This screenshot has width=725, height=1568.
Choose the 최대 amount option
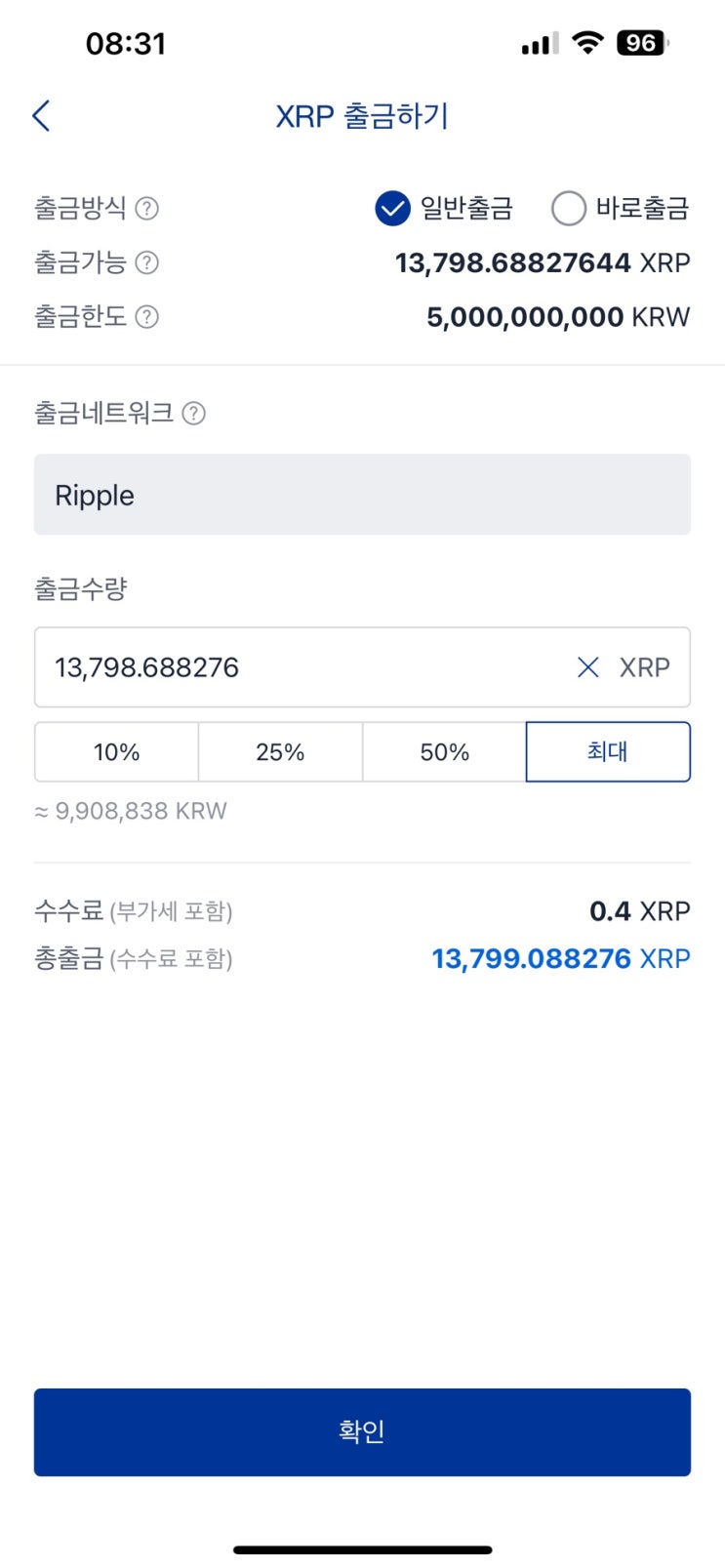coord(607,752)
